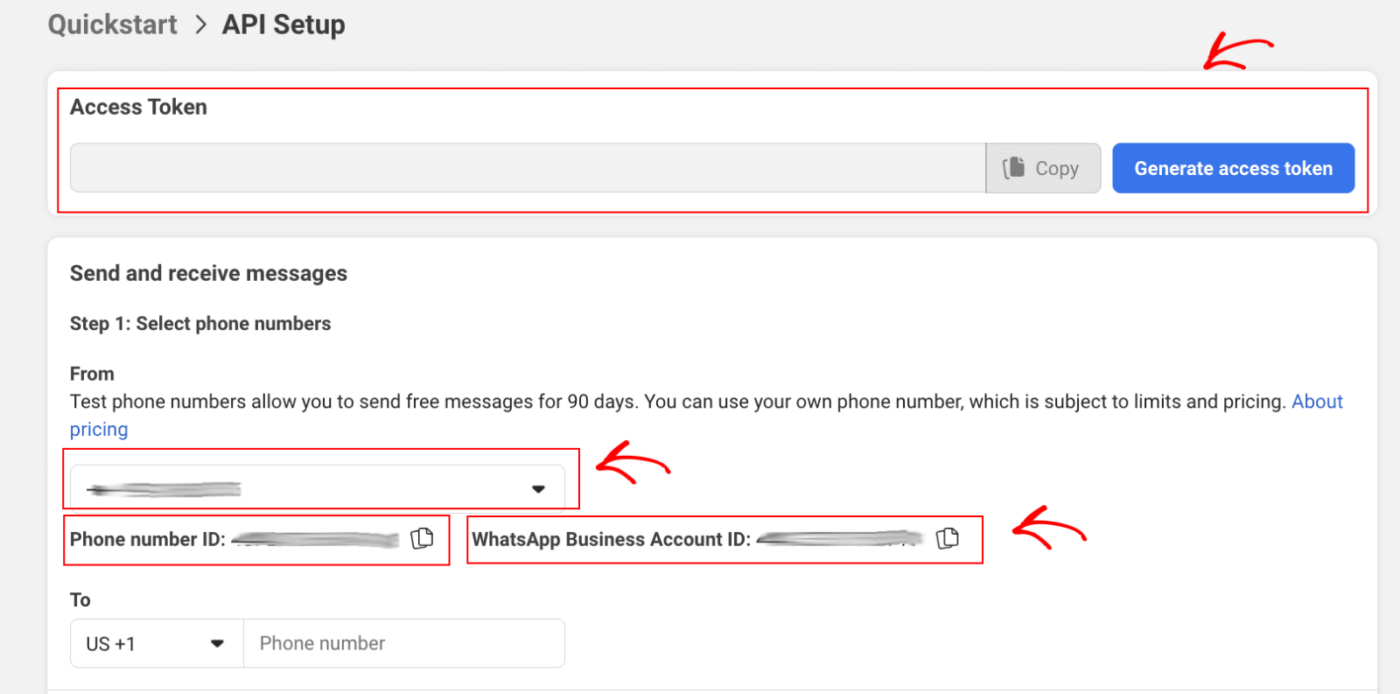
Task: Click the Access Token heading
Action: [138, 107]
